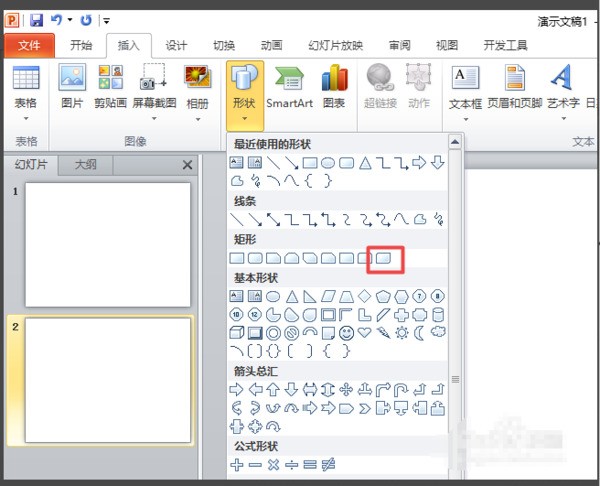
Task: Click the 文本框 text box button
Action: pos(465,93)
